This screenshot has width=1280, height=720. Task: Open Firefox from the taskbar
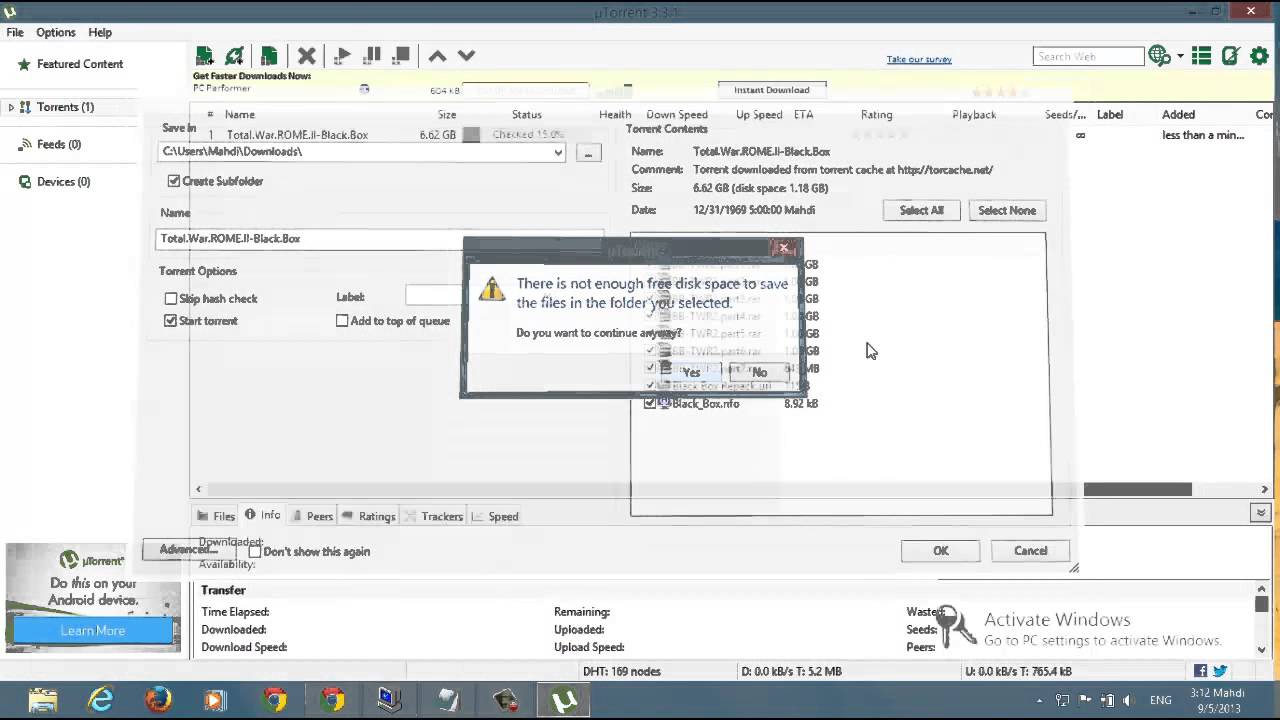(x=158, y=700)
